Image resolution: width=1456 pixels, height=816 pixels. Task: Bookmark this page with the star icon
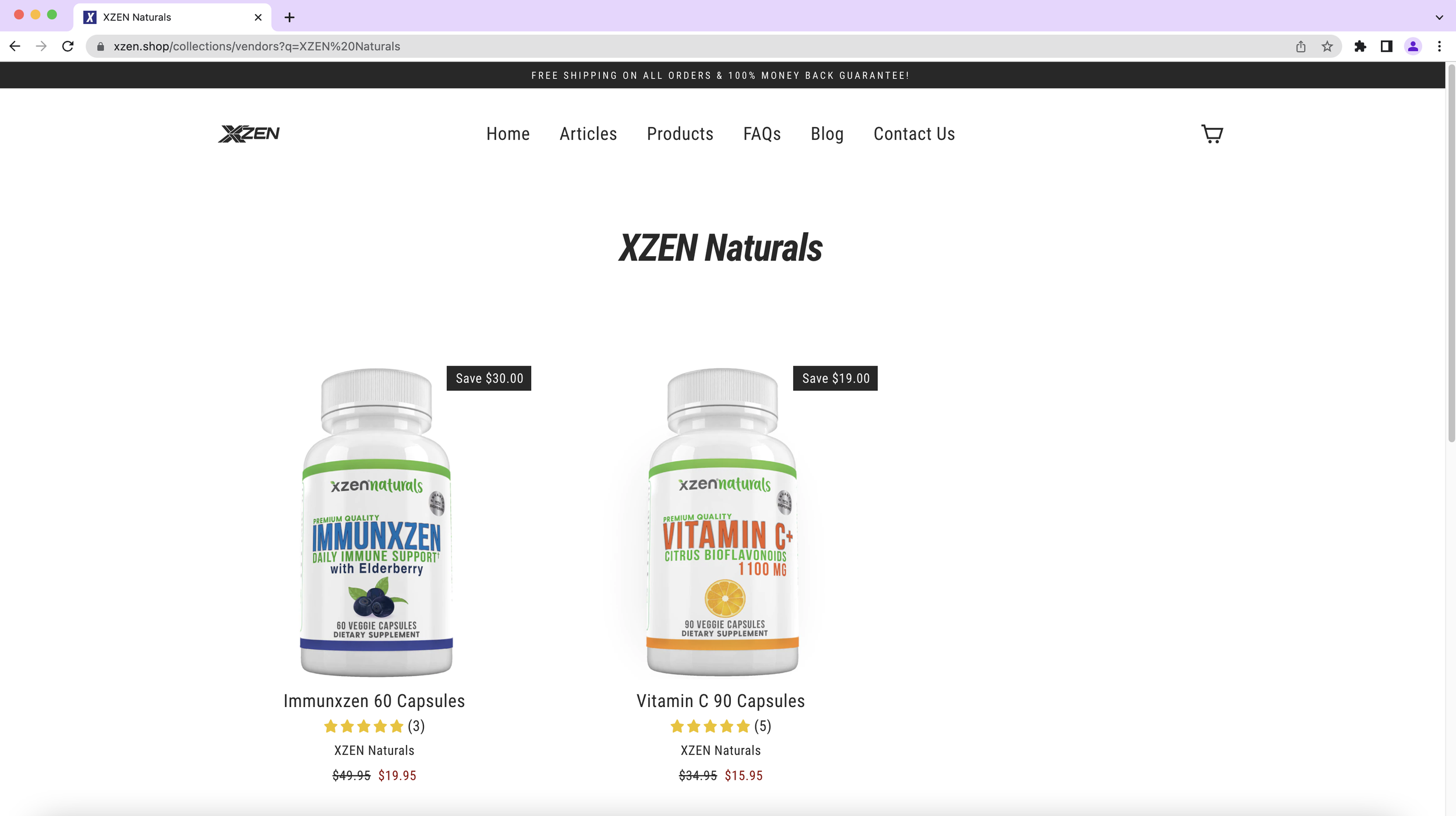coord(1327,47)
